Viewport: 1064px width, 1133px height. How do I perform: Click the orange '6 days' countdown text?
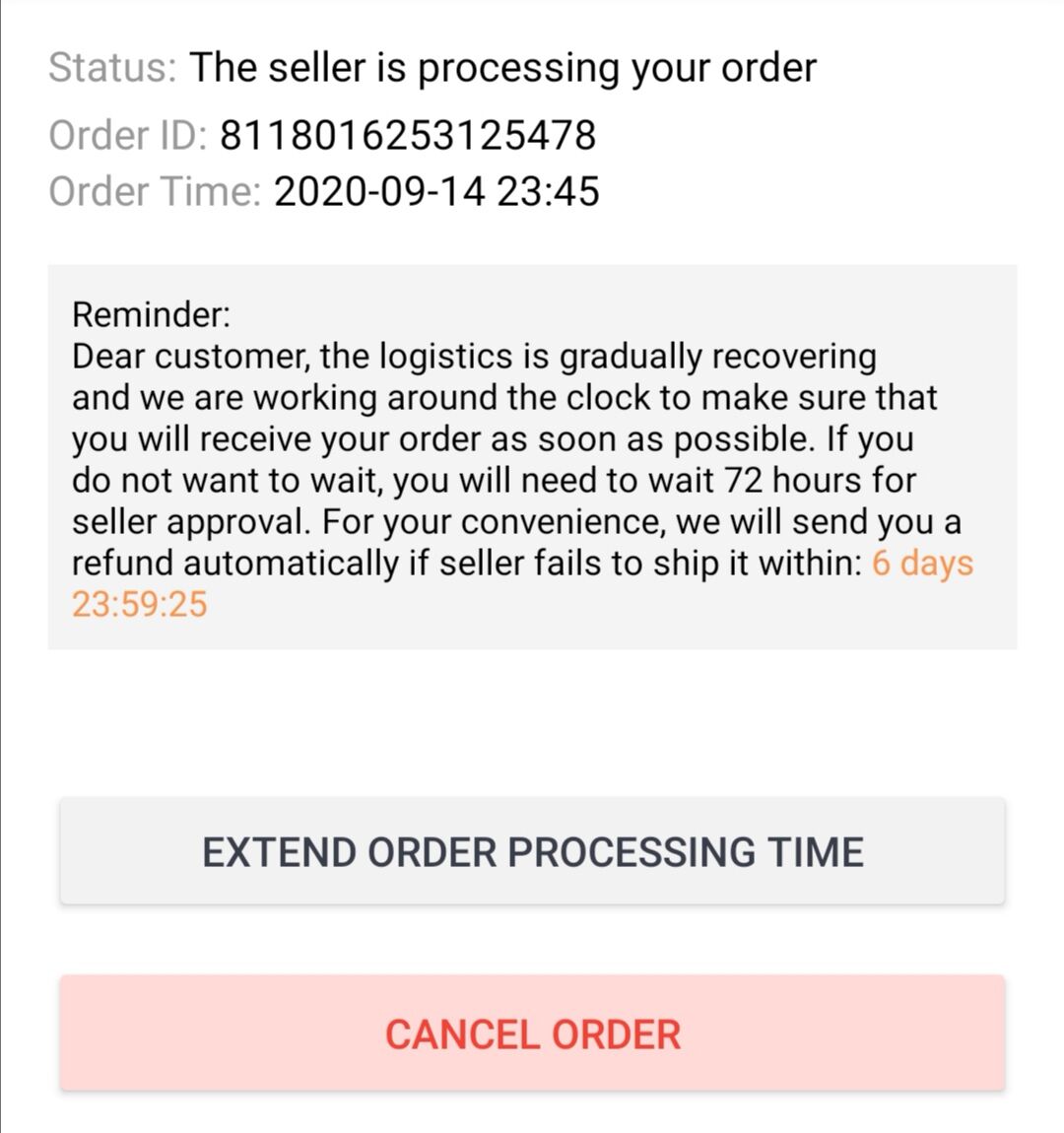(922, 563)
